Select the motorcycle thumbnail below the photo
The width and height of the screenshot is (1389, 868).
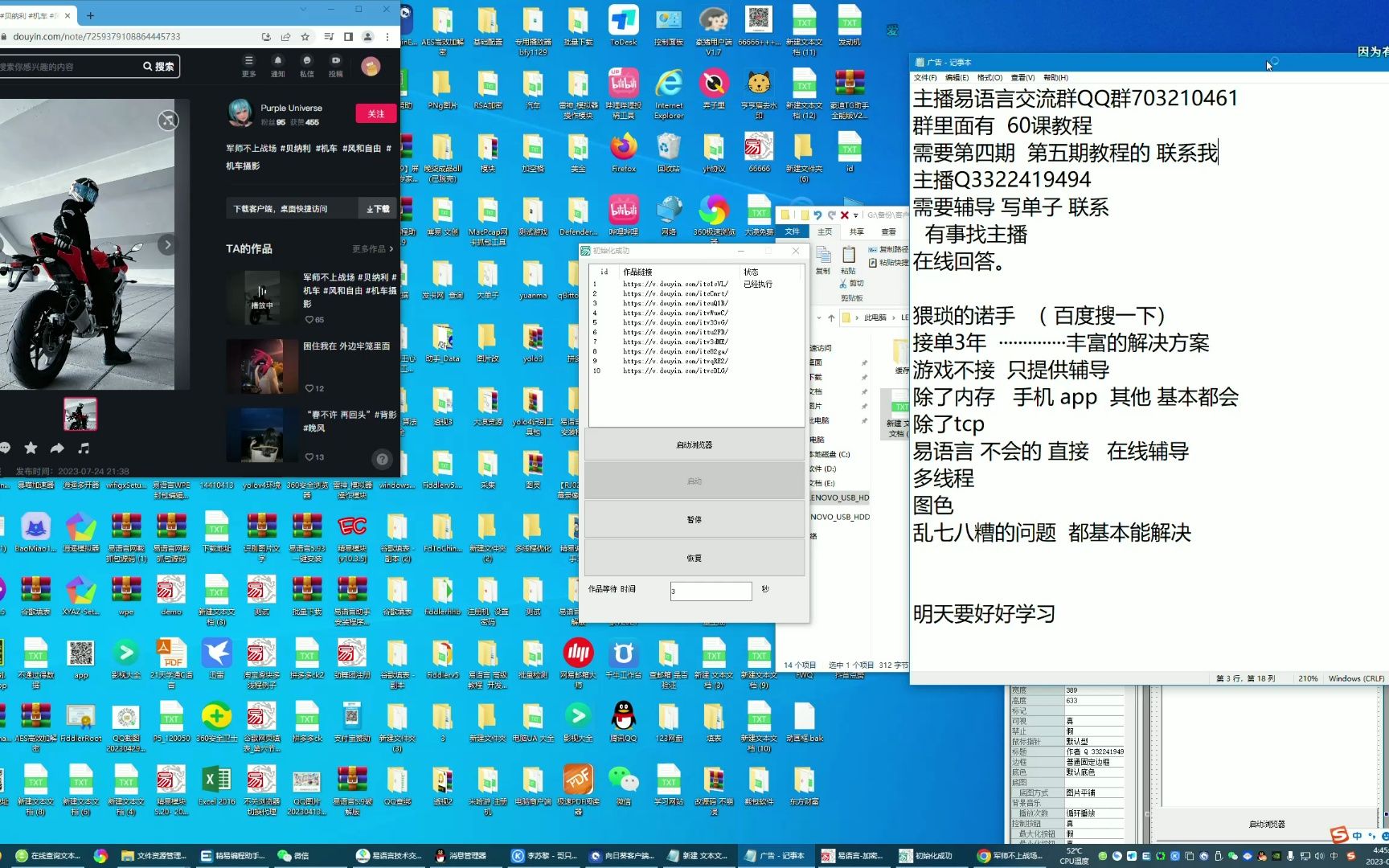click(x=80, y=414)
